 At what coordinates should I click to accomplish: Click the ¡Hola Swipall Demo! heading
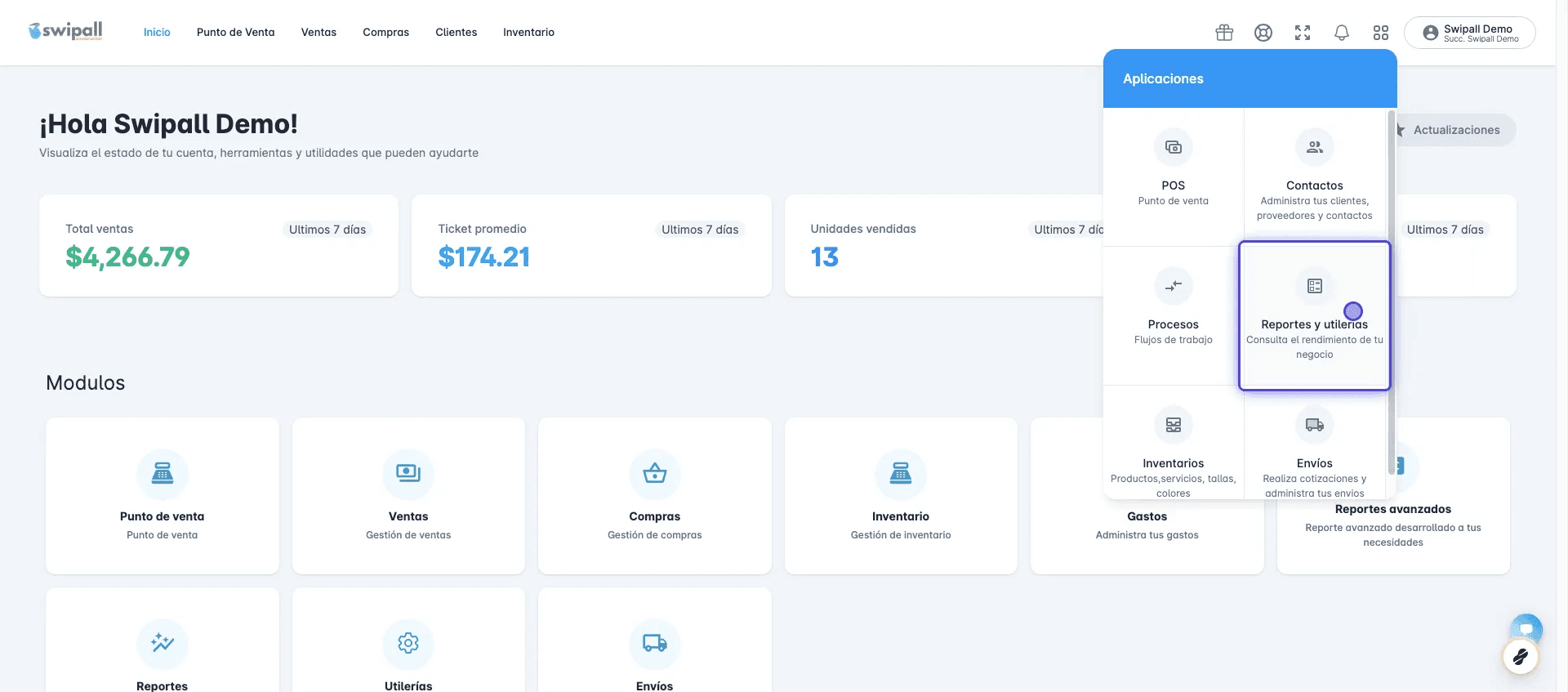pyautogui.click(x=168, y=124)
